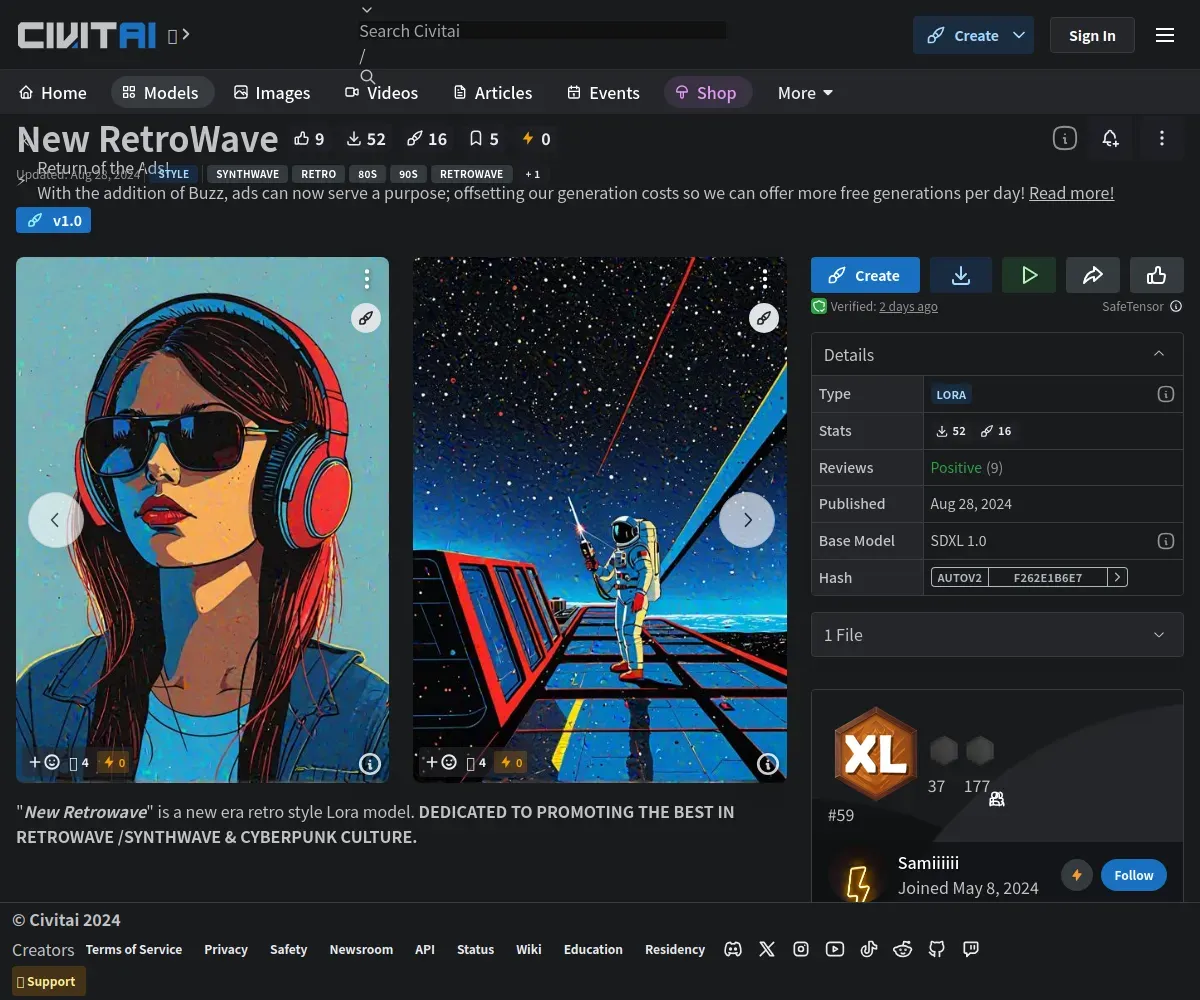Screen dimensions: 1200x1000
Task: Click info icon on astronaut image
Action: 768,764
